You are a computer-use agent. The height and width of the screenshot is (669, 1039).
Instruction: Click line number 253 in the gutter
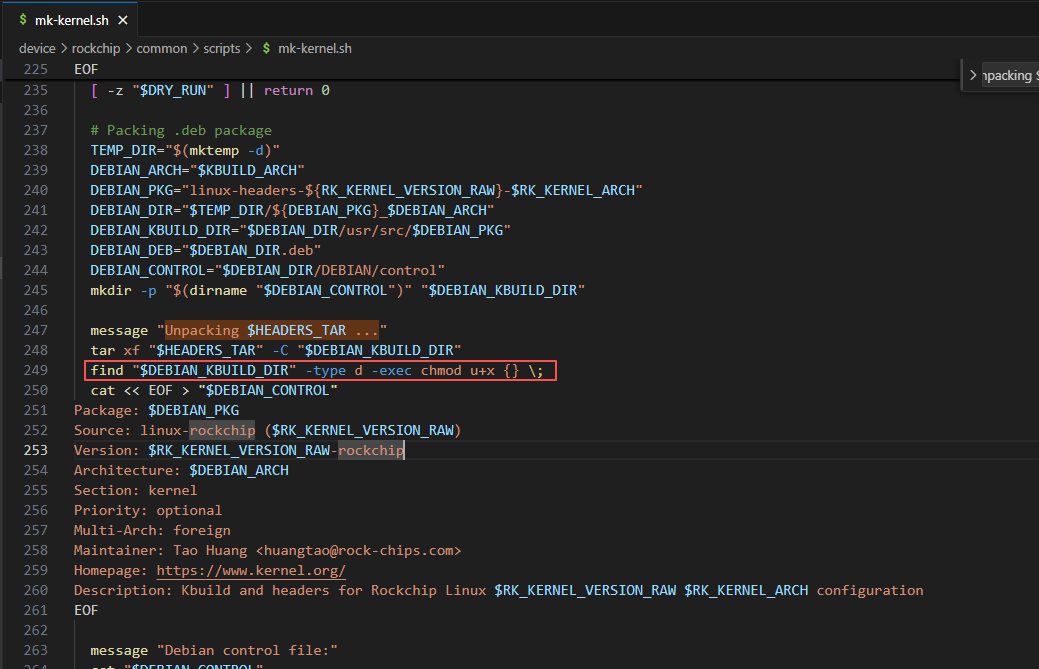[36, 450]
